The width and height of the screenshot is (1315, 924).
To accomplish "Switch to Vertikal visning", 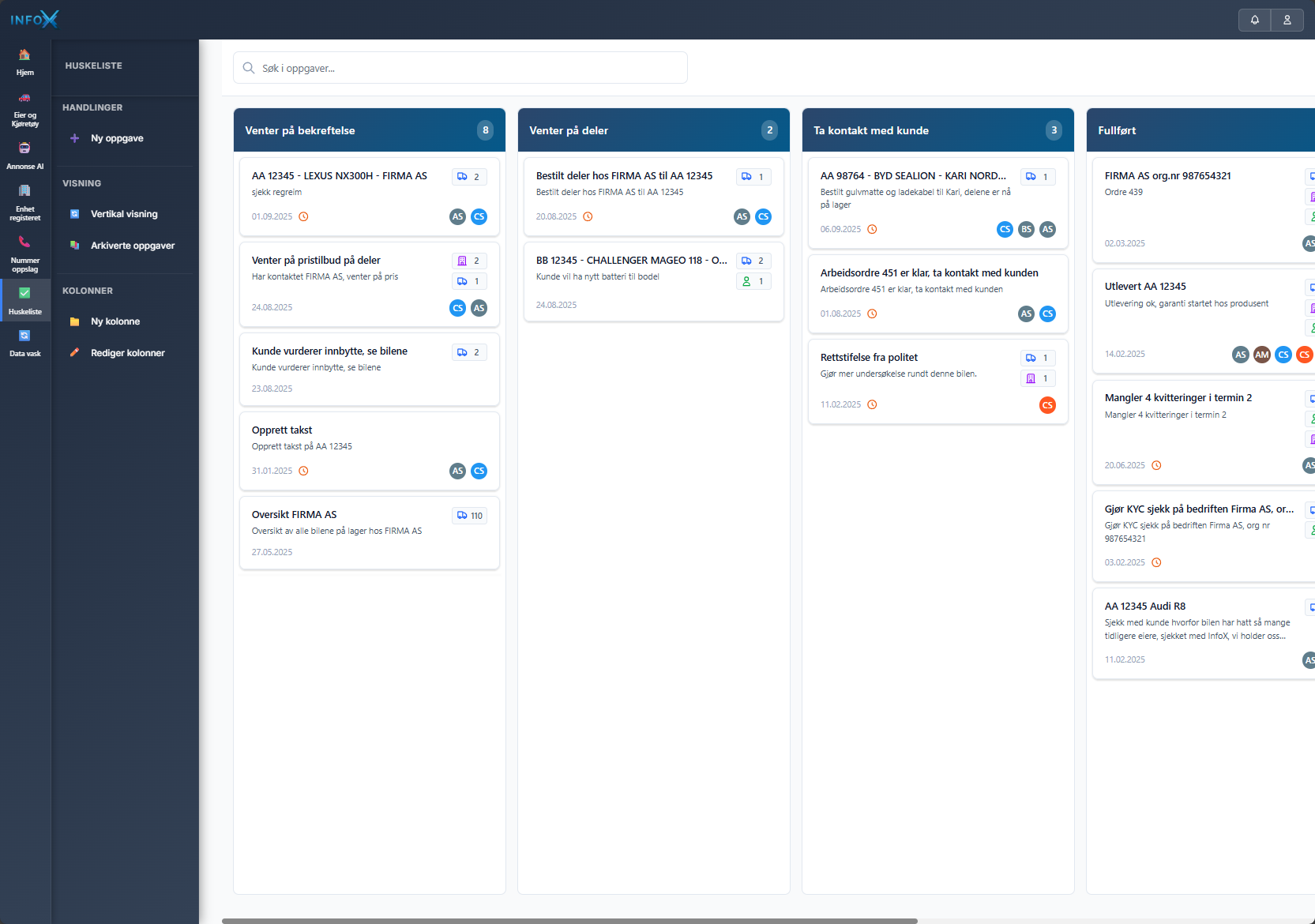I will (x=124, y=214).
